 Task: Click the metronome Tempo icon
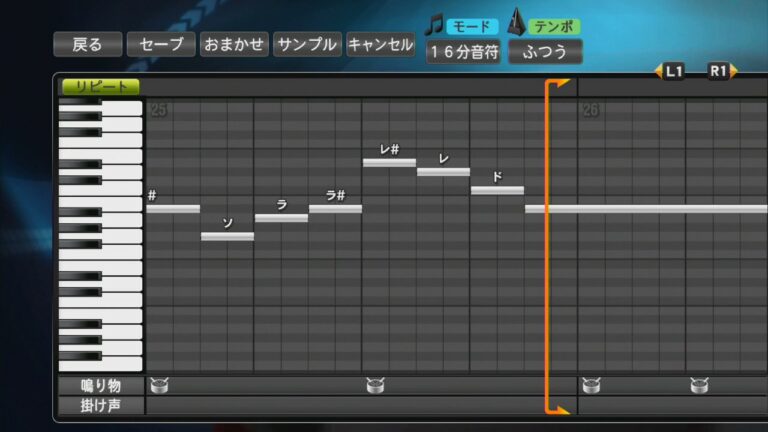point(517,22)
